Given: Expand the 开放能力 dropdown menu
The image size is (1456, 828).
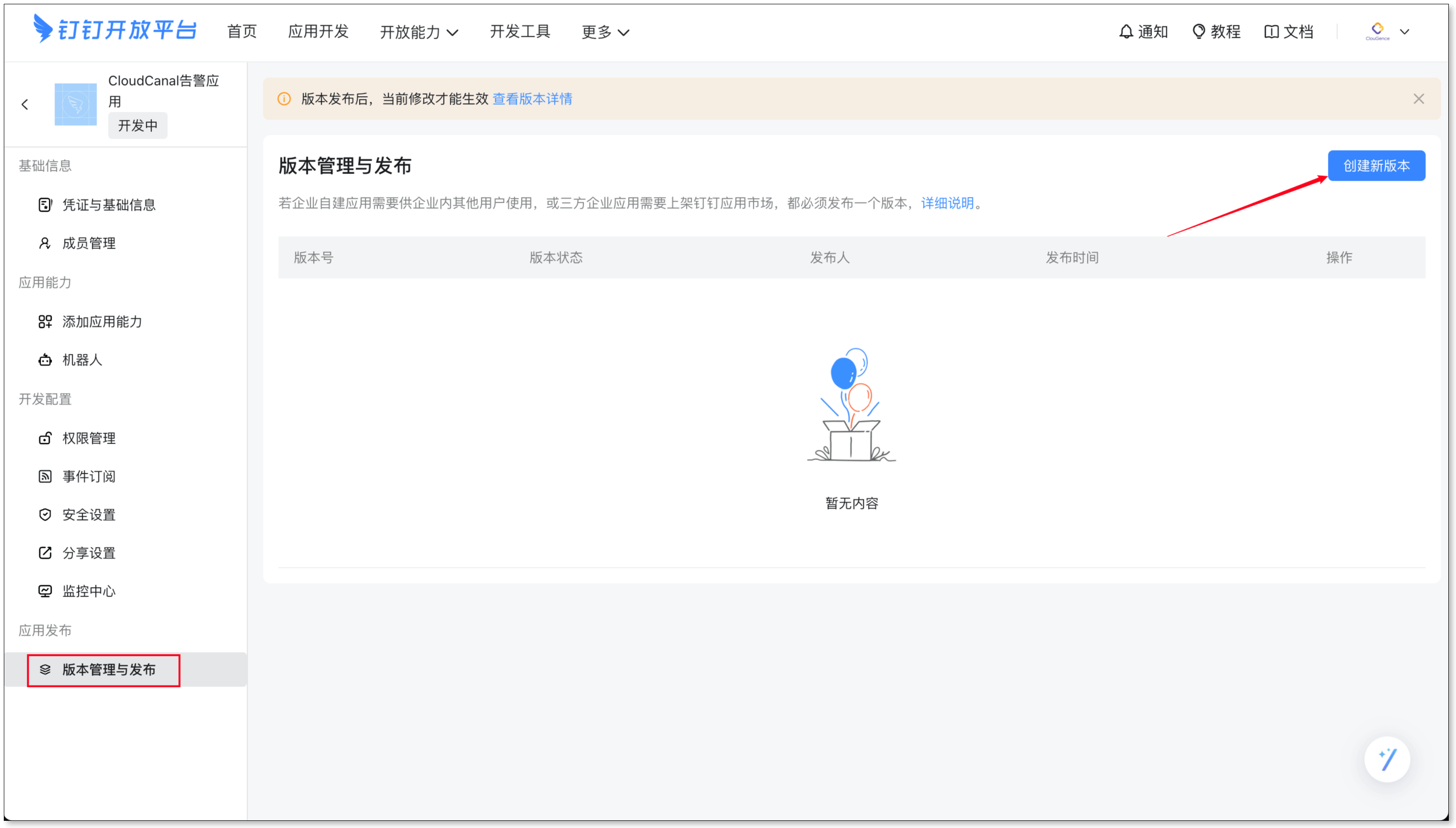Looking at the screenshot, I should pyautogui.click(x=419, y=33).
